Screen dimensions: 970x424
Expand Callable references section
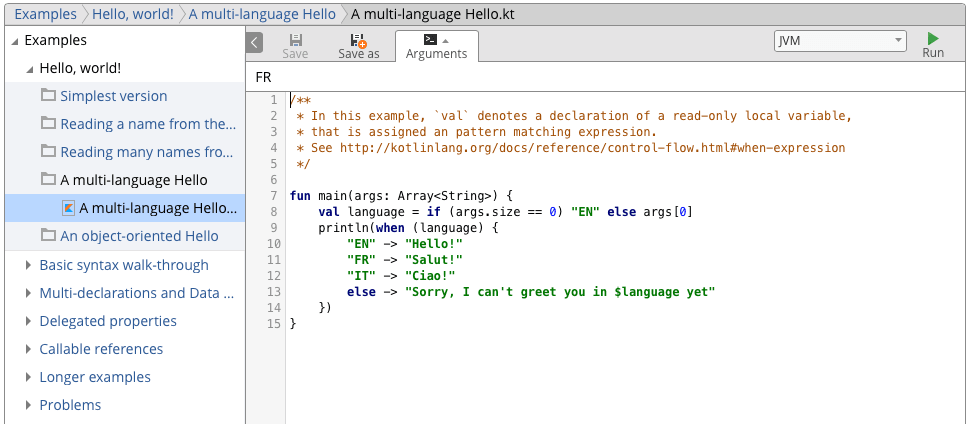click(28, 349)
